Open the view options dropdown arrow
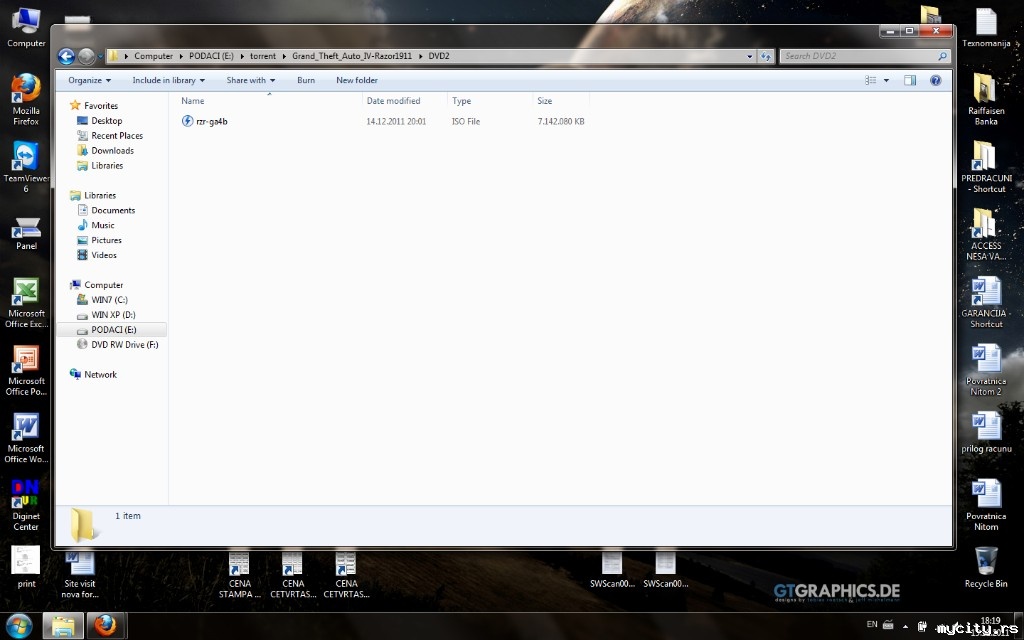Viewport: 1024px width, 640px height. pyautogui.click(x=886, y=80)
